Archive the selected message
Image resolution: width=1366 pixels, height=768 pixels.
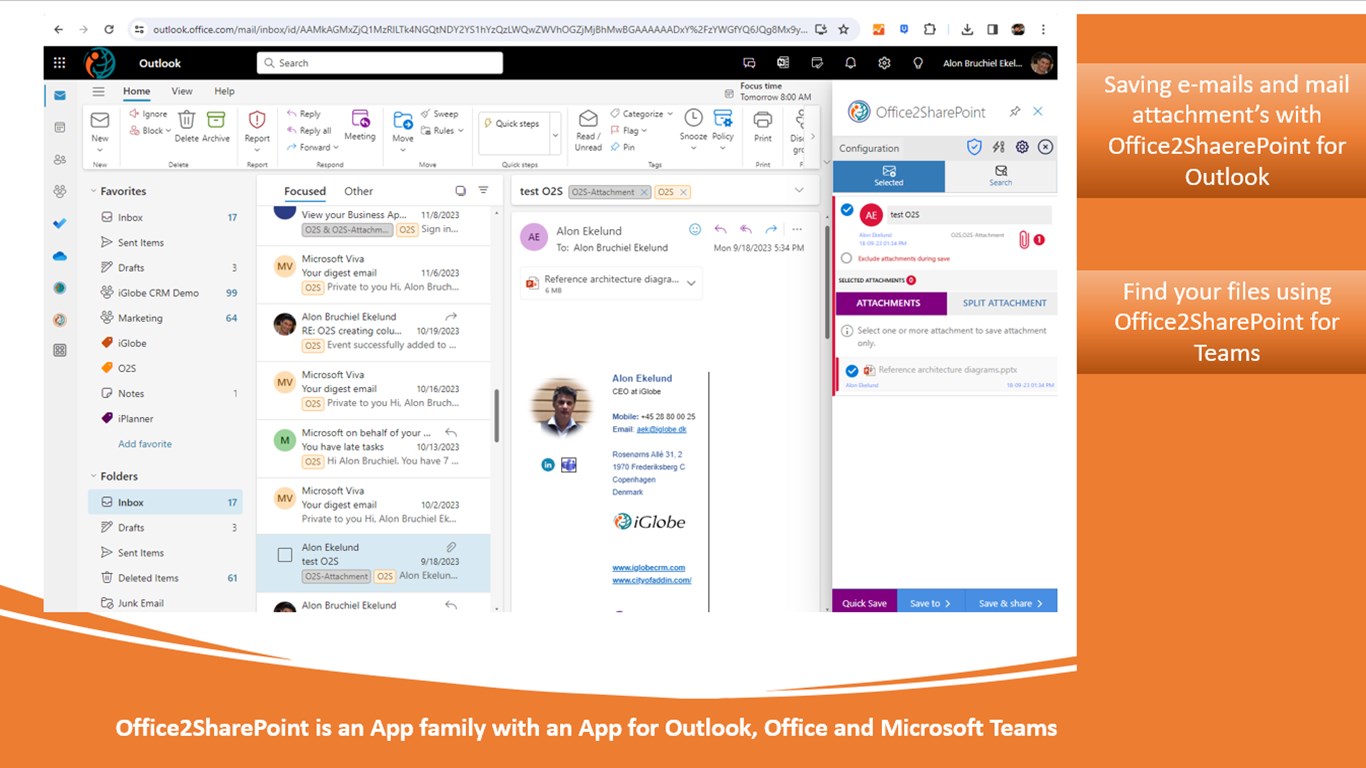[x=216, y=126]
